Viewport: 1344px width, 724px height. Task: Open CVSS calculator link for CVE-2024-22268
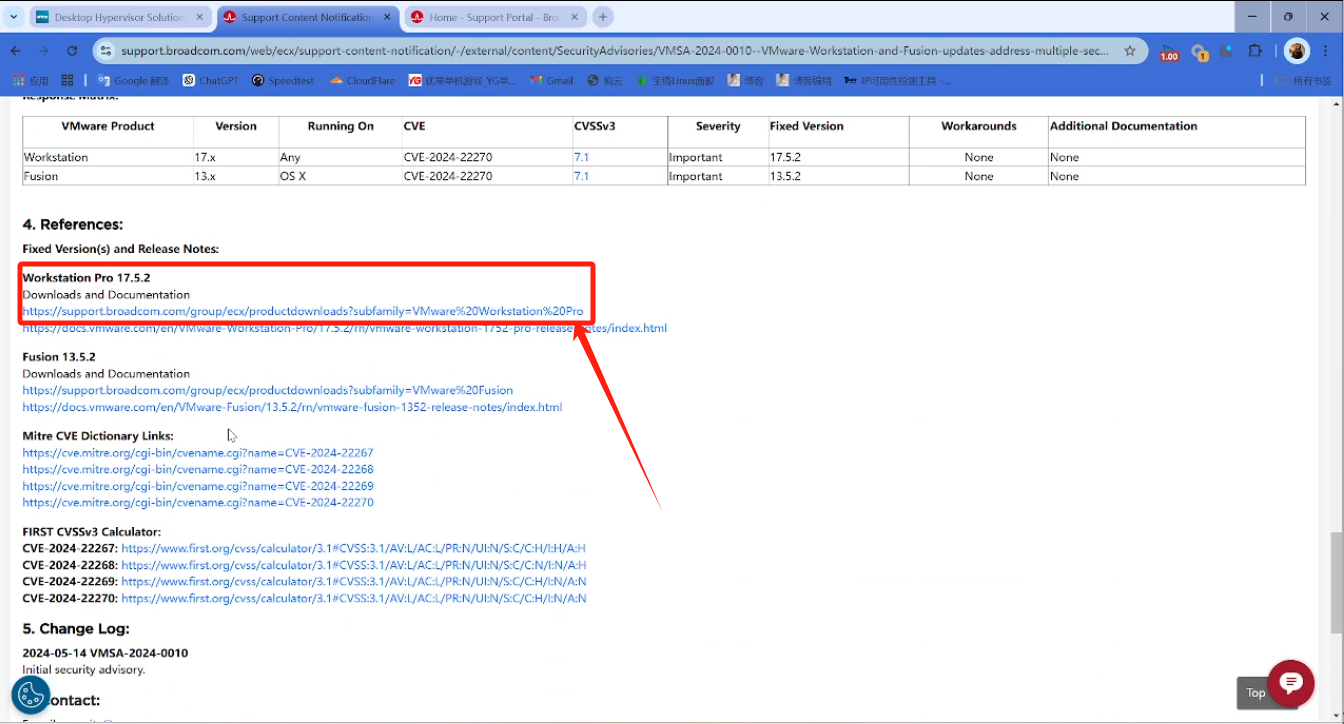pyautogui.click(x=353, y=565)
